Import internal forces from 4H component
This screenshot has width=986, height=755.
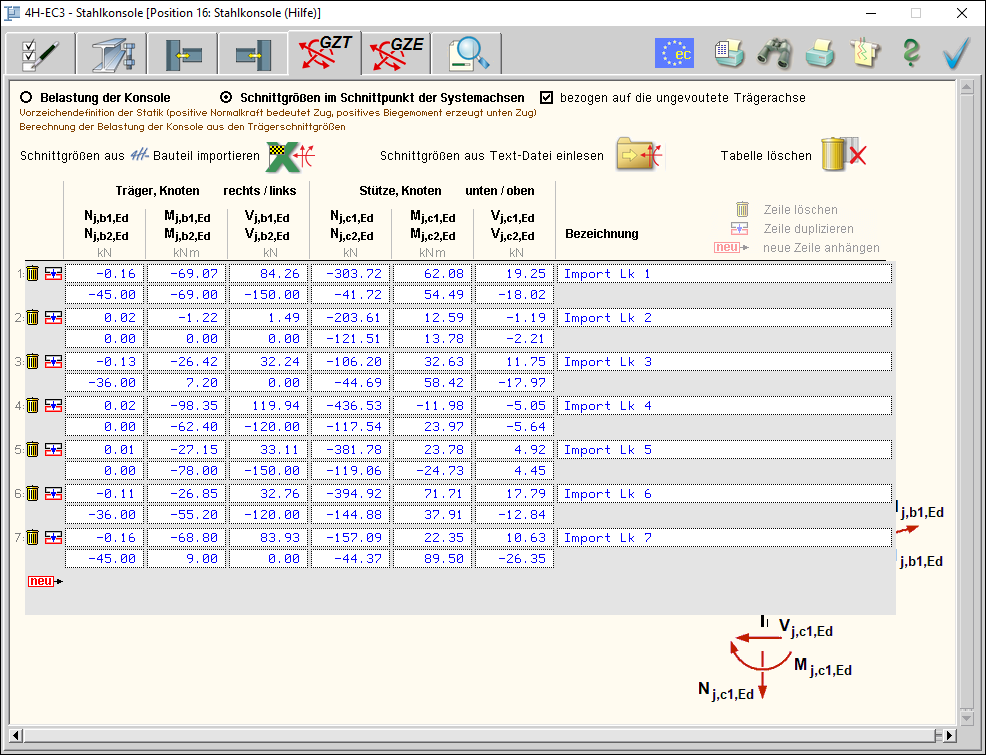point(292,156)
